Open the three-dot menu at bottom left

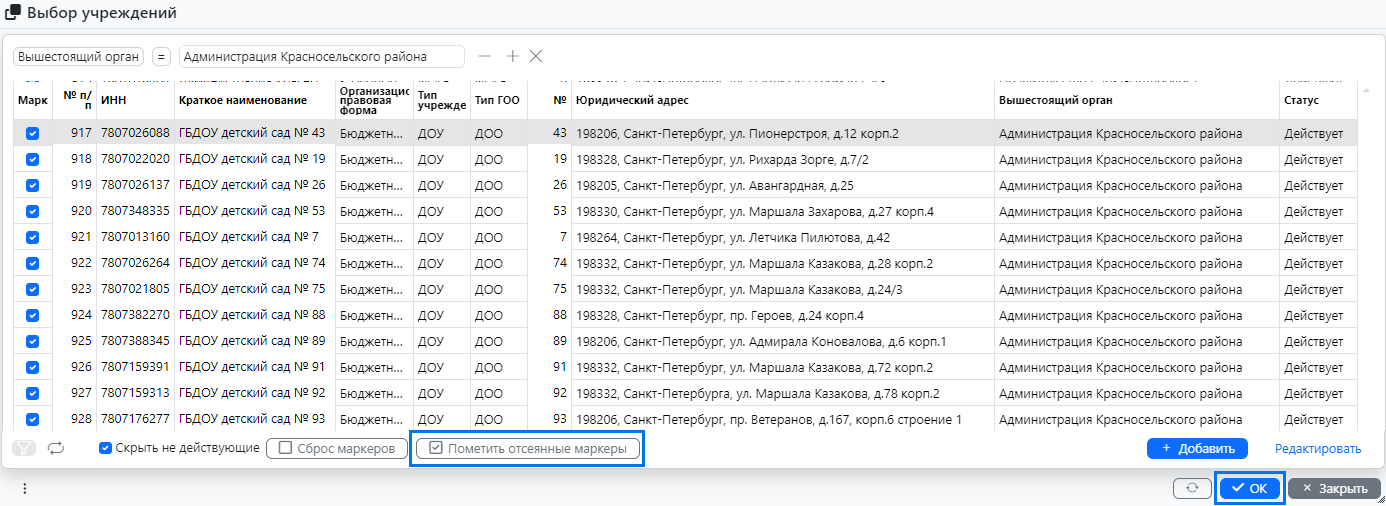tap(25, 488)
